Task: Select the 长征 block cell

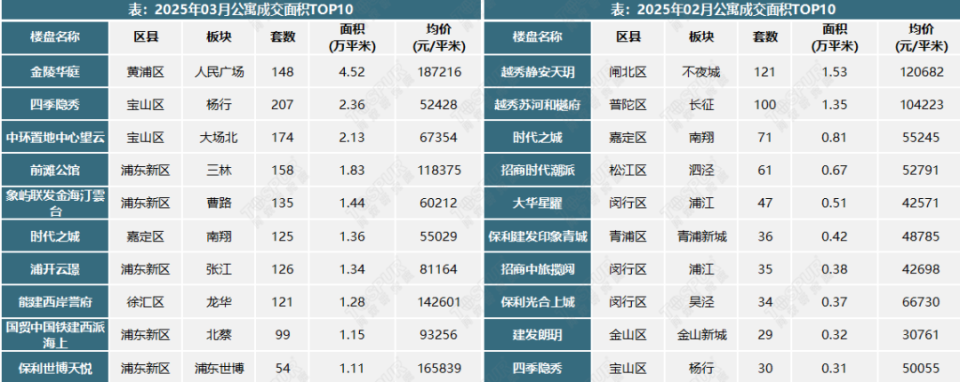Action: coord(701,105)
